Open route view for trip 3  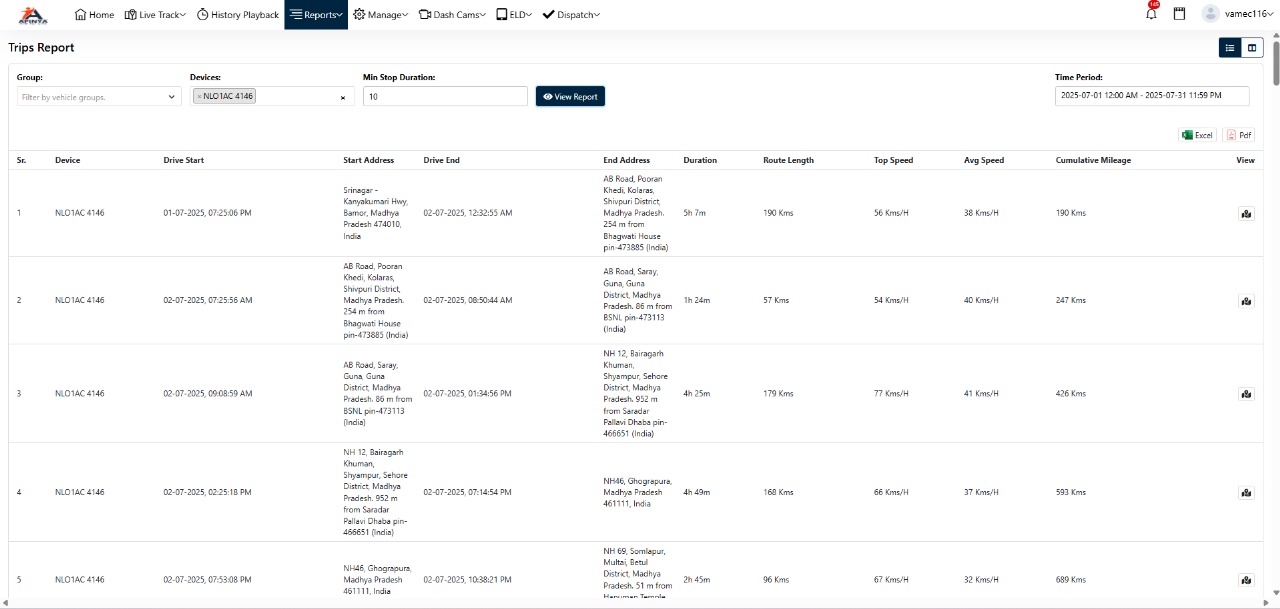(x=1245, y=394)
